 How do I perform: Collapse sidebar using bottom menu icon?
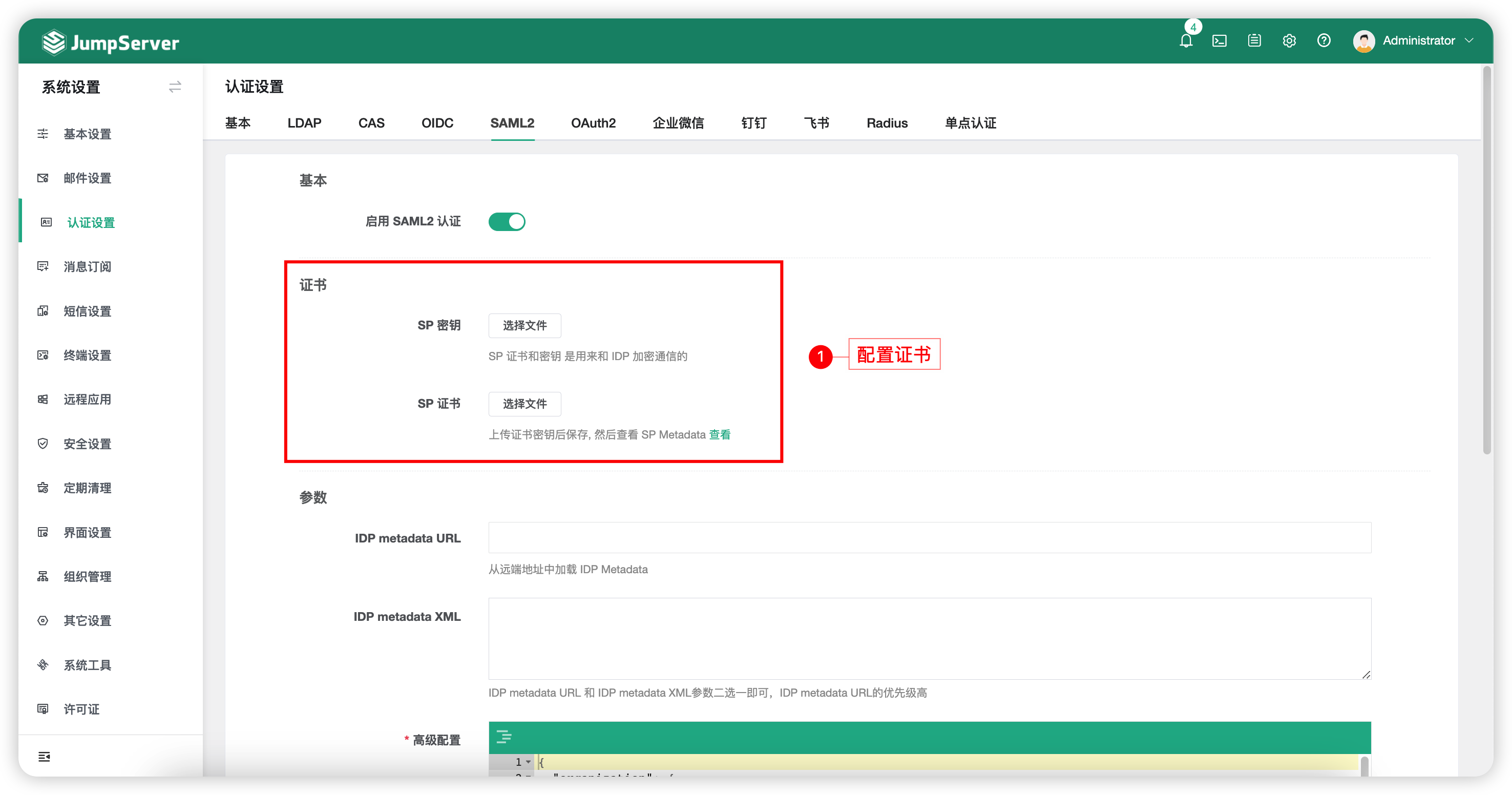(44, 756)
